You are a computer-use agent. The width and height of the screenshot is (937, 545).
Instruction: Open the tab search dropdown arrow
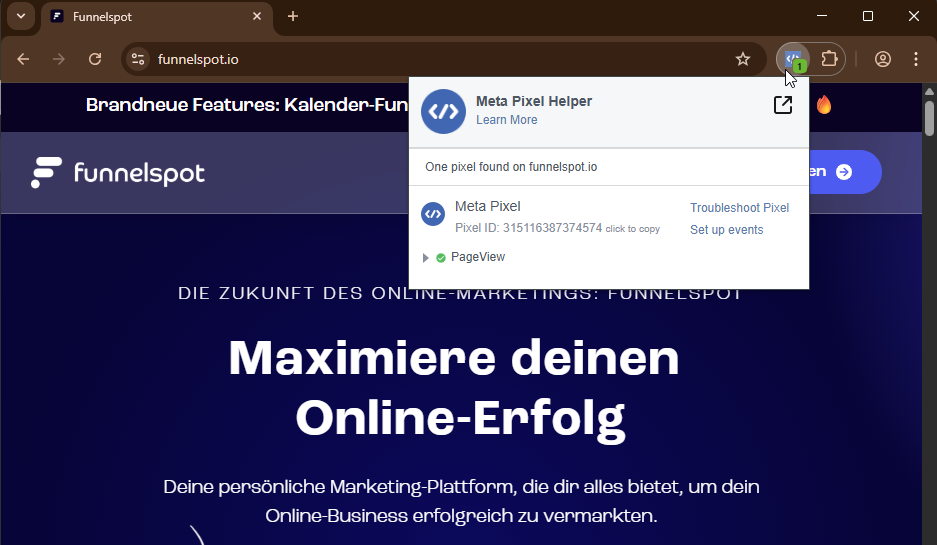pos(21,16)
